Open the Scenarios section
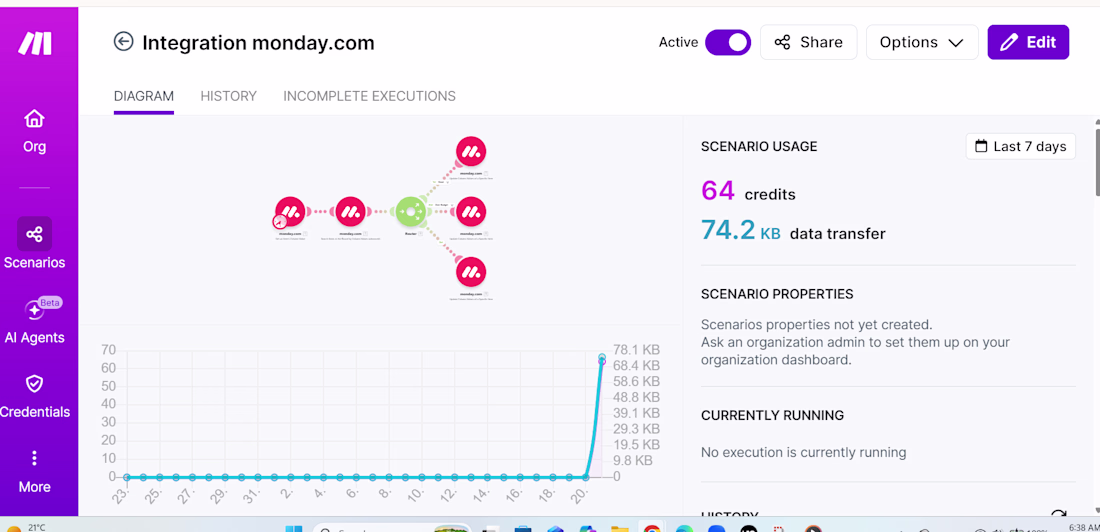This screenshot has width=1100, height=532. click(34, 244)
